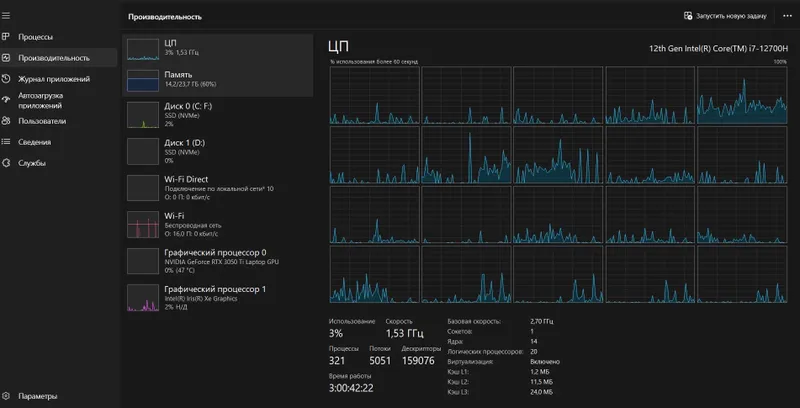Click the Службы puzzle icon
Image resolution: width=800 pixels, height=408 pixels.
pyautogui.click(x=6, y=163)
